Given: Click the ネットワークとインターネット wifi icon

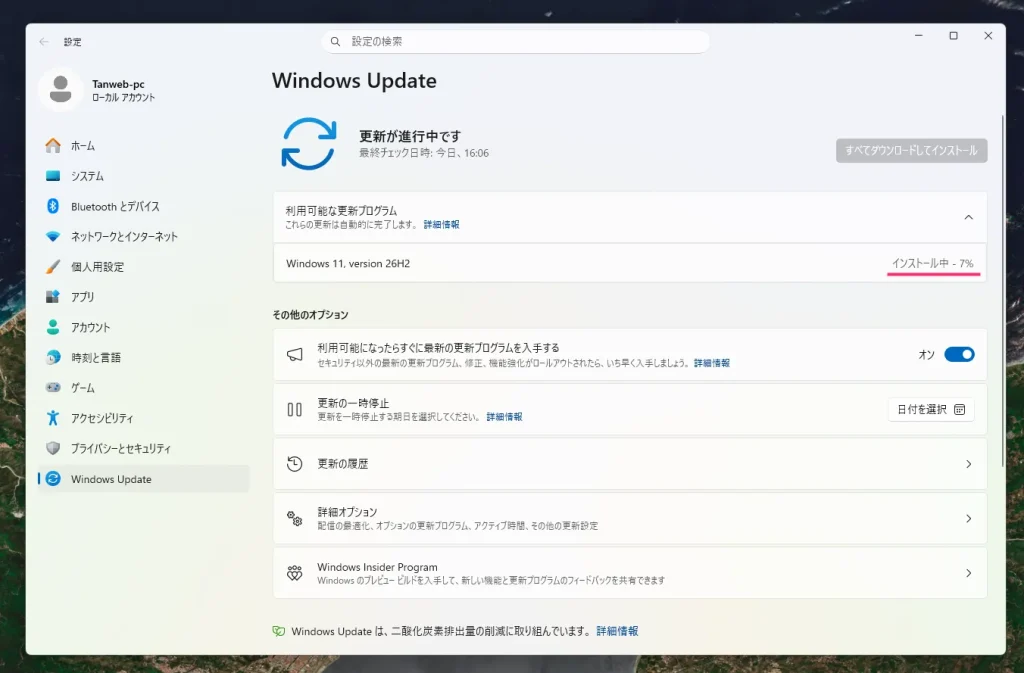Looking at the screenshot, I should (53, 236).
